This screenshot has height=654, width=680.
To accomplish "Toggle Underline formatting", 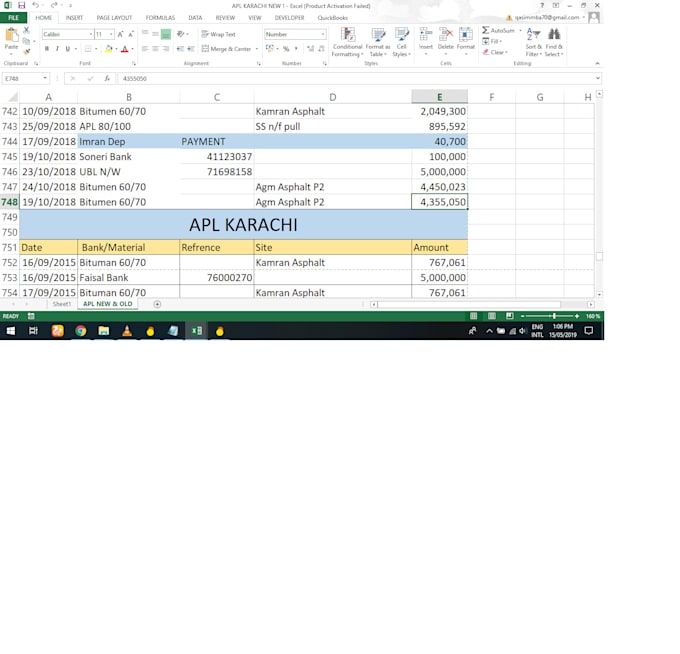I will click(68, 49).
